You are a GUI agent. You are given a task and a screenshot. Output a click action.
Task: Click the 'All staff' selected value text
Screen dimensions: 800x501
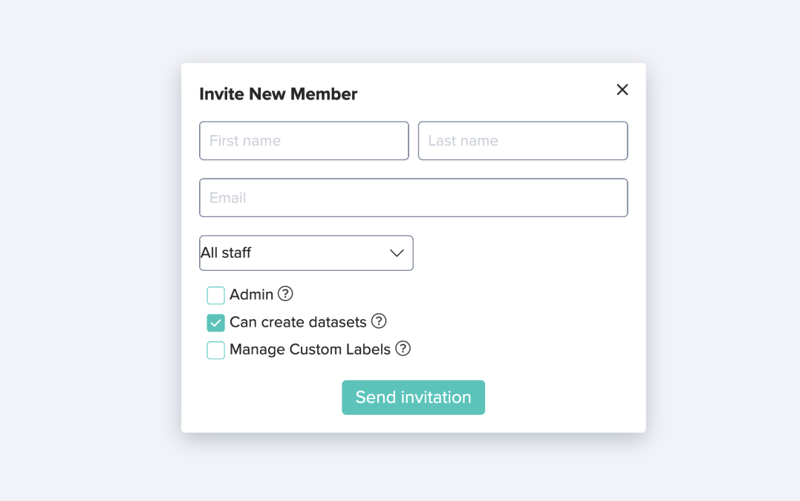(226, 253)
